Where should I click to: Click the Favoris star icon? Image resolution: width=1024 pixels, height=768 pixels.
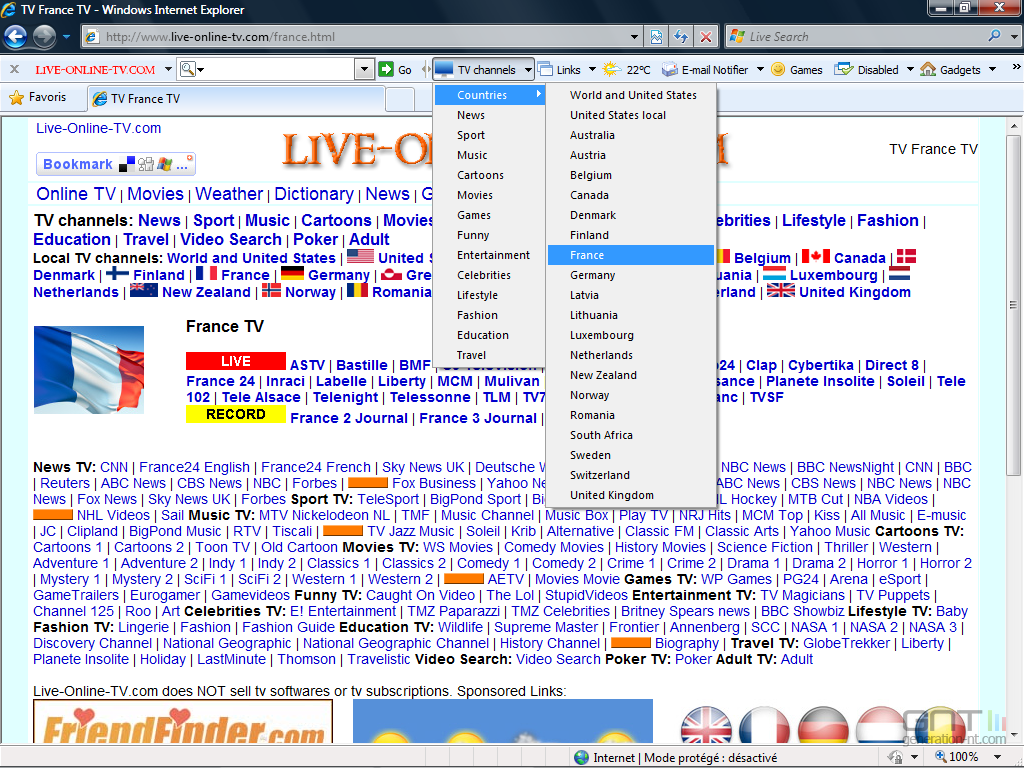coord(16,98)
